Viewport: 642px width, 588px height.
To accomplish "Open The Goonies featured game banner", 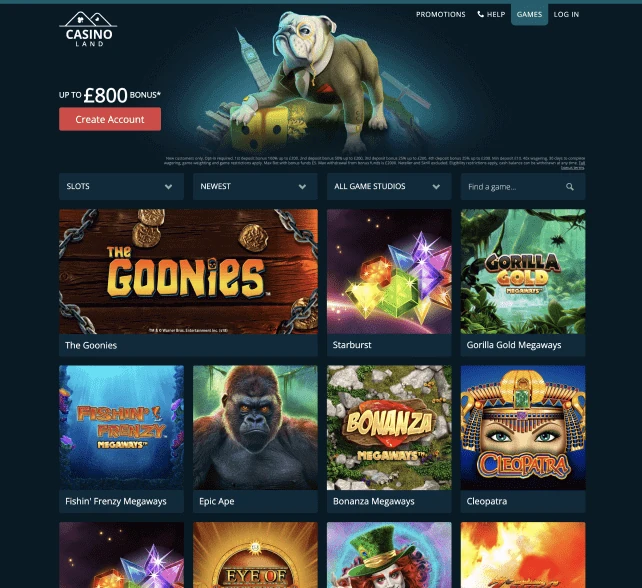I will 188,271.
